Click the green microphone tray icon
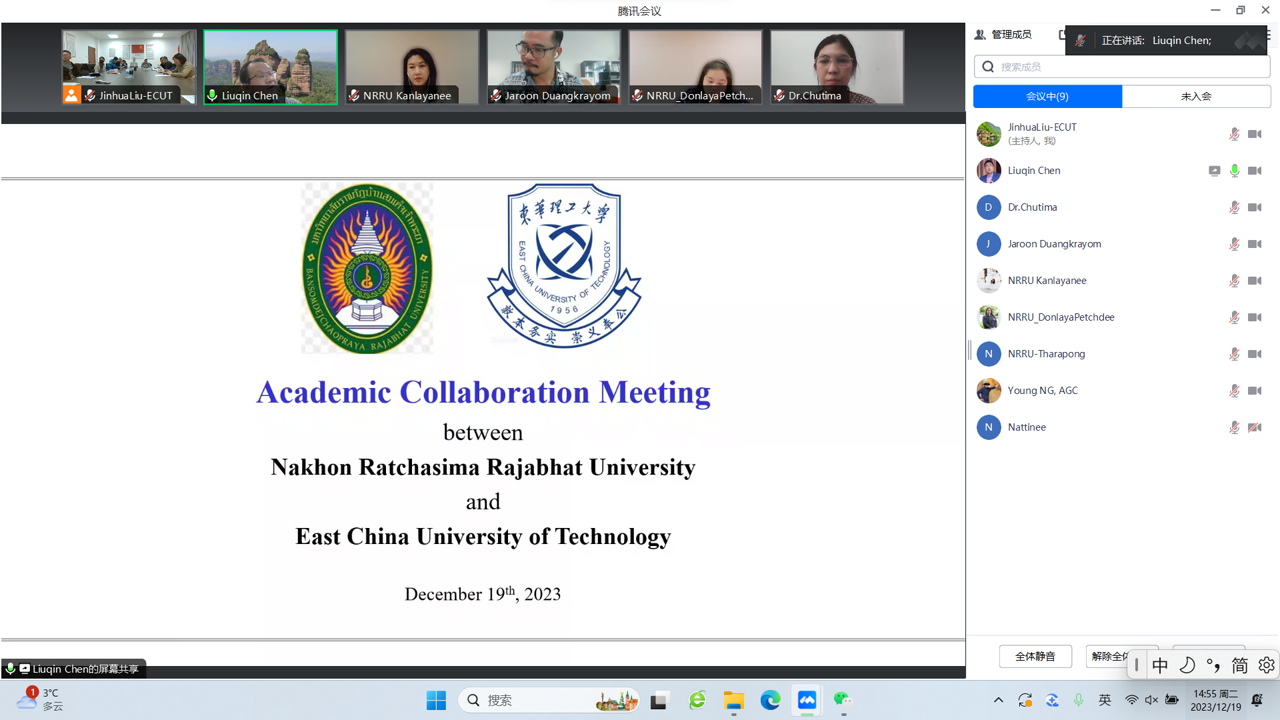The width and height of the screenshot is (1280, 720). pos(1078,700)
